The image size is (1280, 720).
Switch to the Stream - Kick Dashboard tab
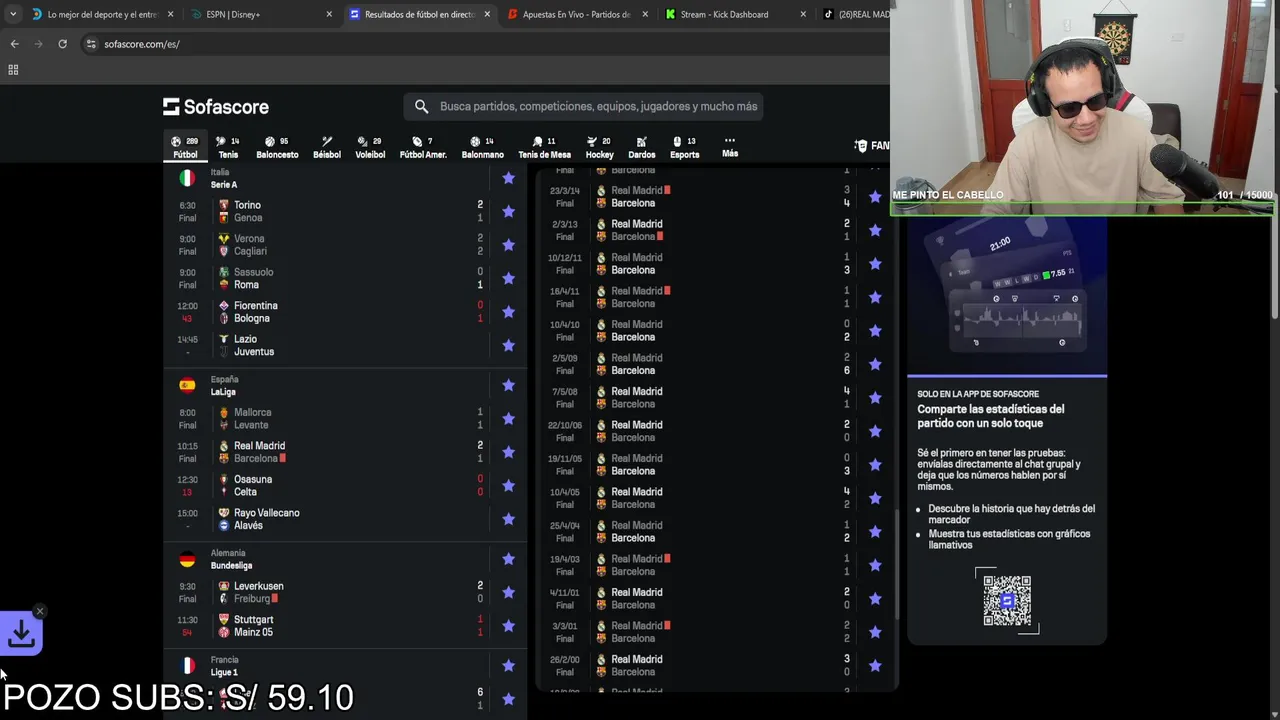(x=735, y=14)
